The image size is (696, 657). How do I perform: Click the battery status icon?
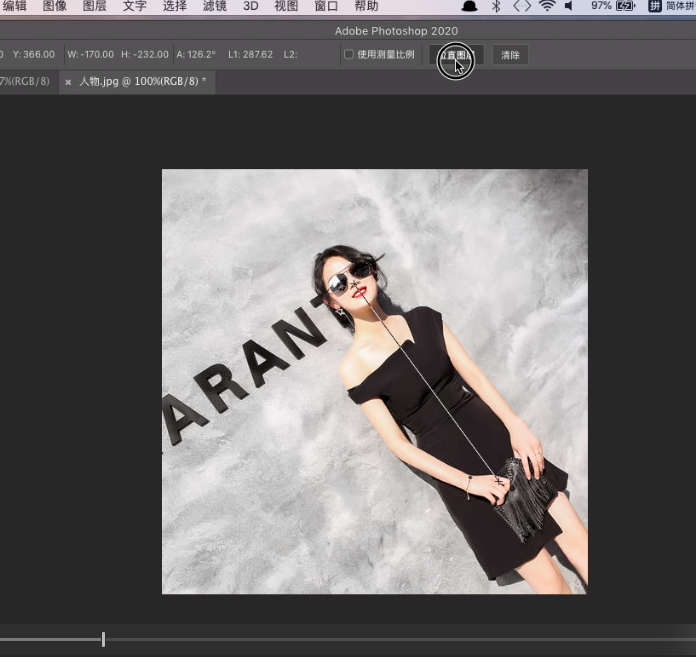pyautogui.click(x=626, y=6)
